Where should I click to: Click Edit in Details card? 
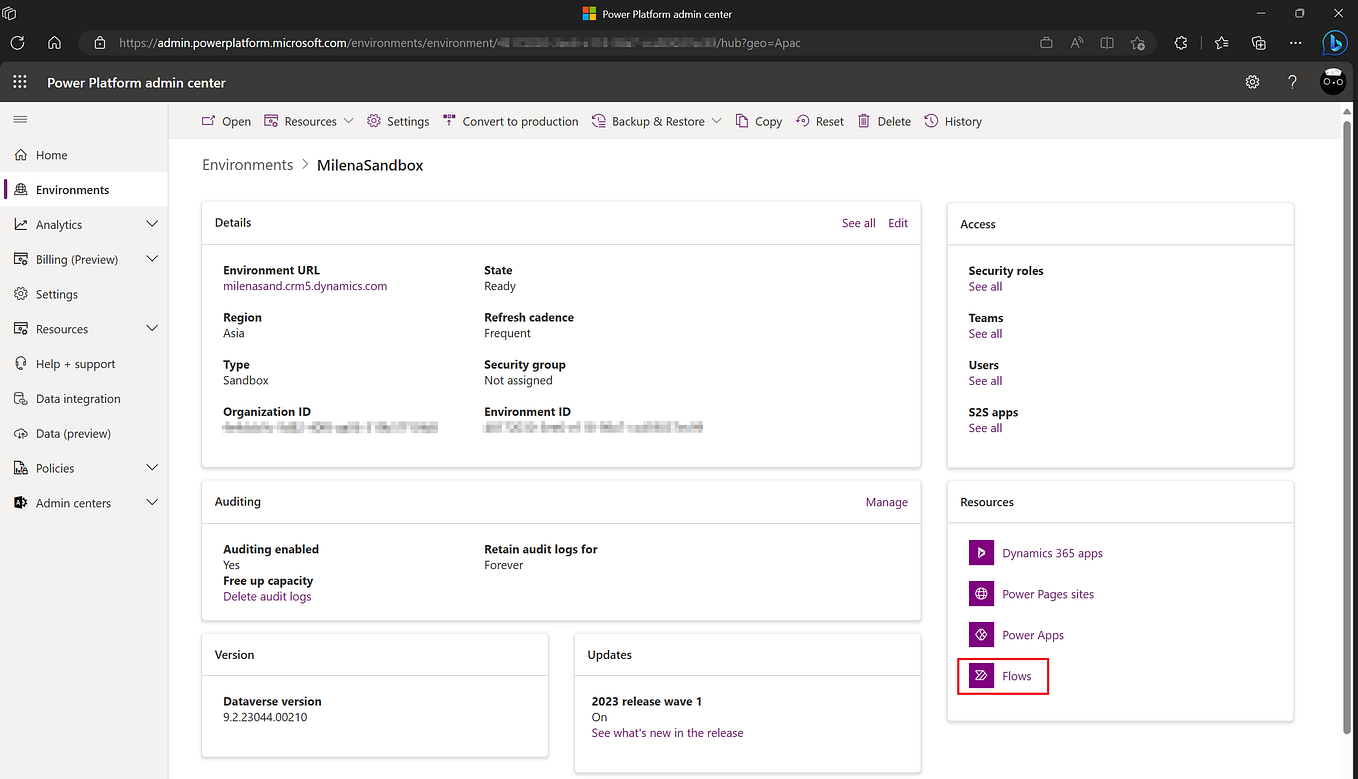898,223
